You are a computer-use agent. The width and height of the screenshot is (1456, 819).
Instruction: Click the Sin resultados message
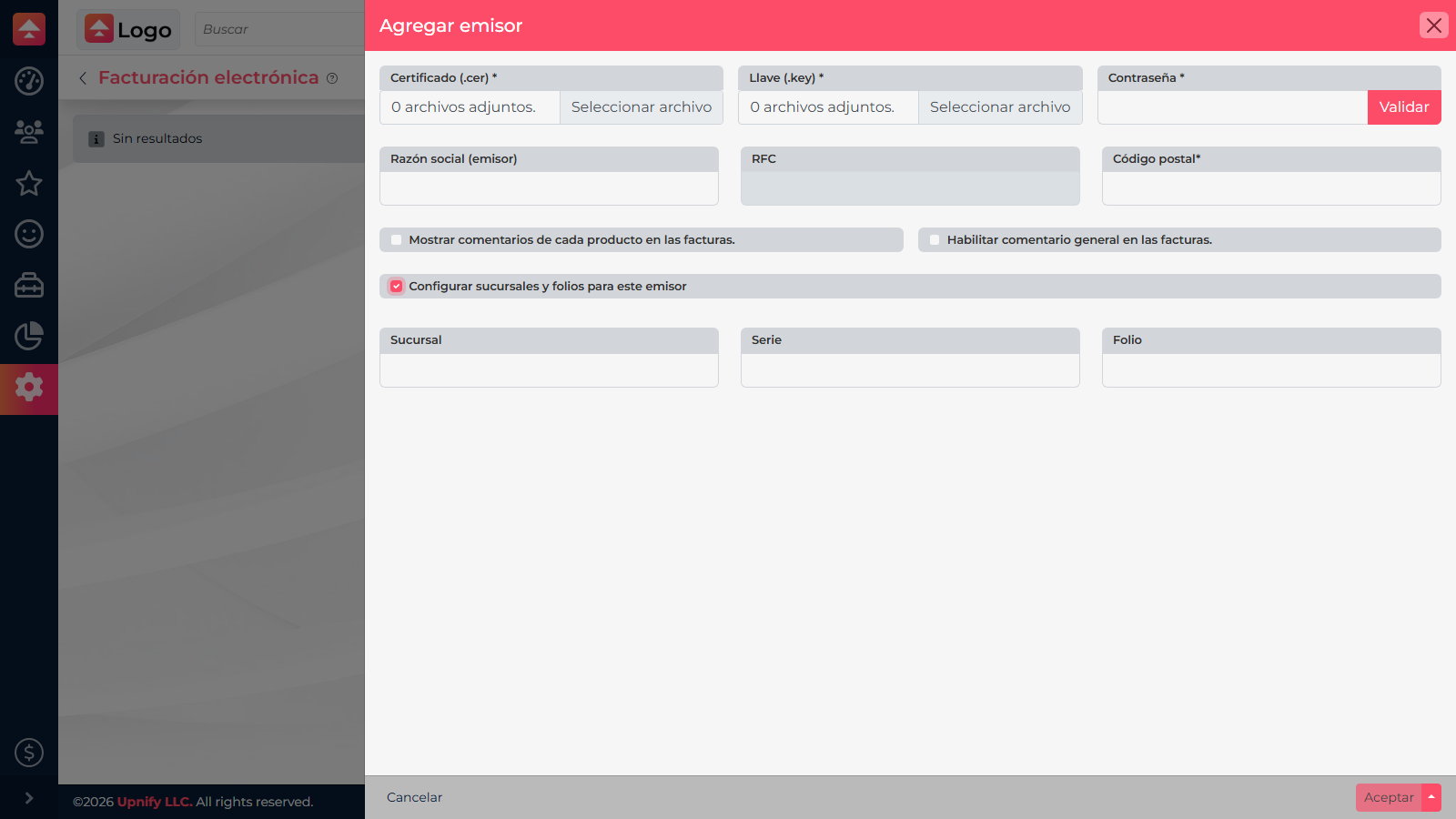157,138
